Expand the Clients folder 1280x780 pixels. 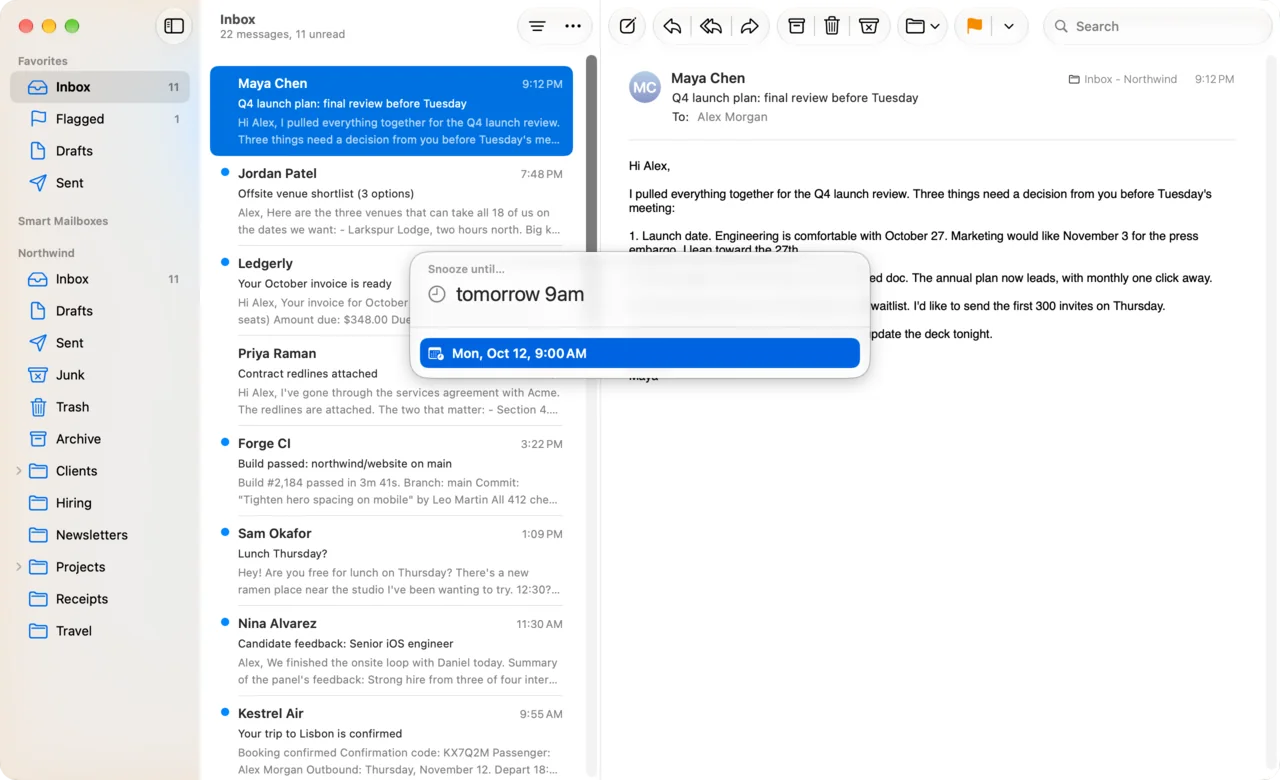coord(18,471)
